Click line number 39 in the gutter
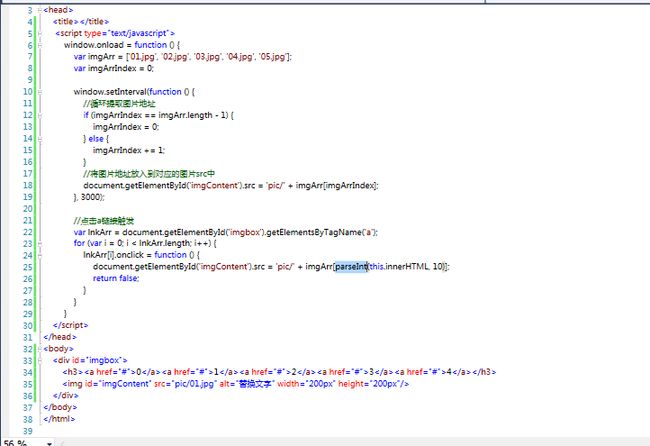The height and width of the screenshot is (446, 650). tap(27, 431)
